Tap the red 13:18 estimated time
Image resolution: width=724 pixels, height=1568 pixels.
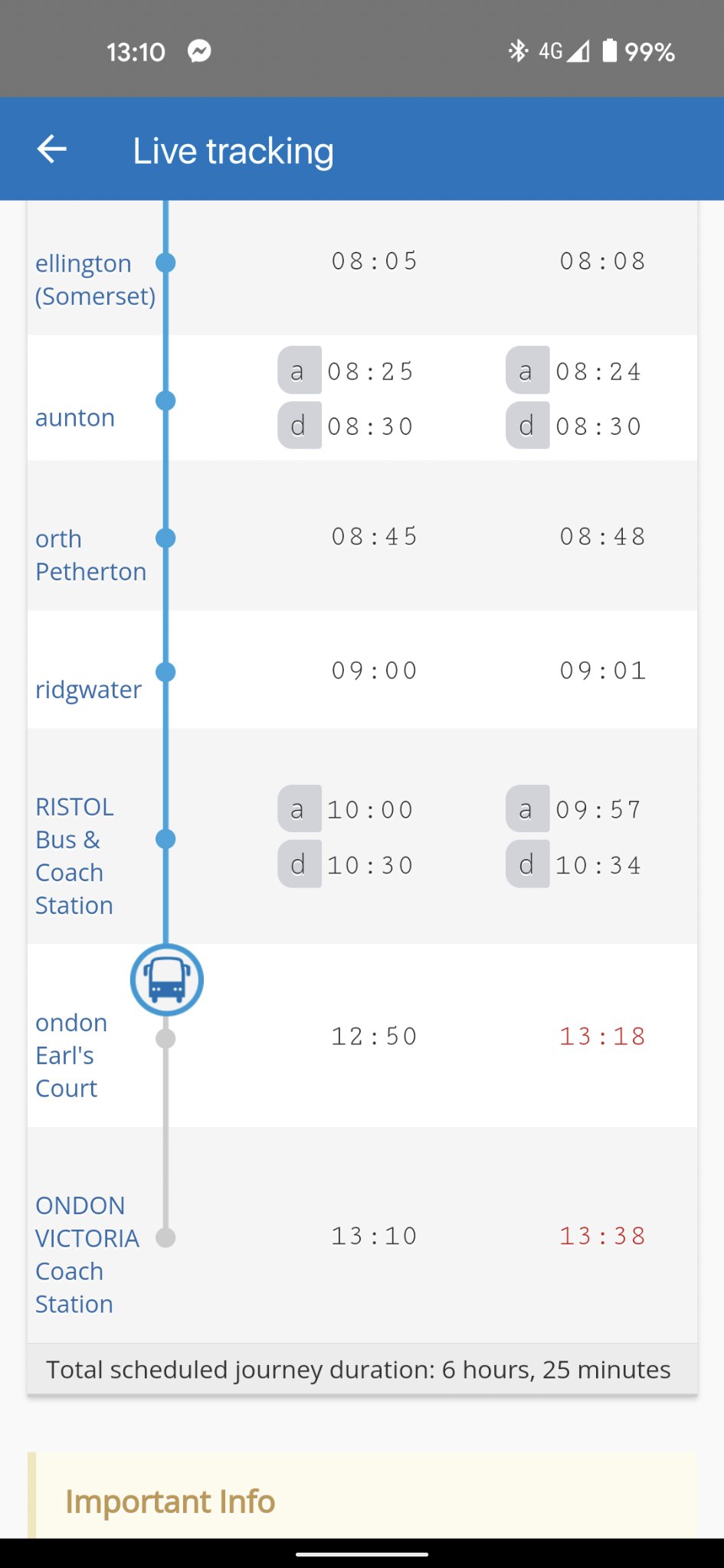pyautogui.click(x=602, y=1037)
